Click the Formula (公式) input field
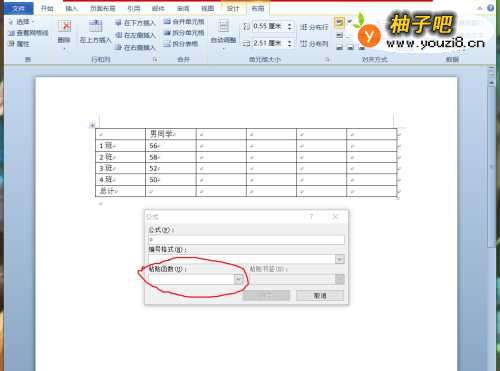This screenshot has height=371, width=500. click(x=246, y=240)
